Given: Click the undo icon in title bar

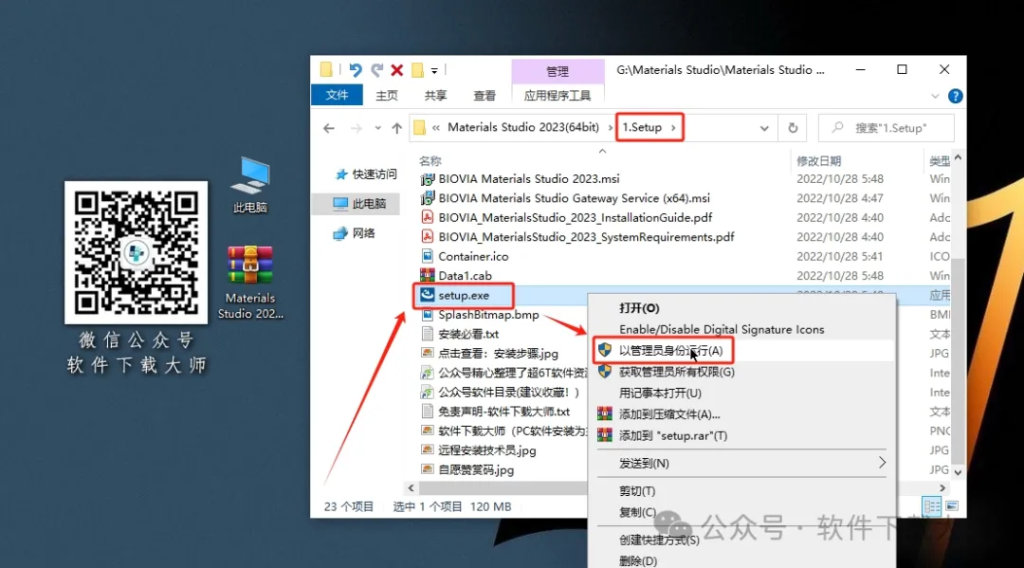Looking at the screenshot, I should (355, 70).
